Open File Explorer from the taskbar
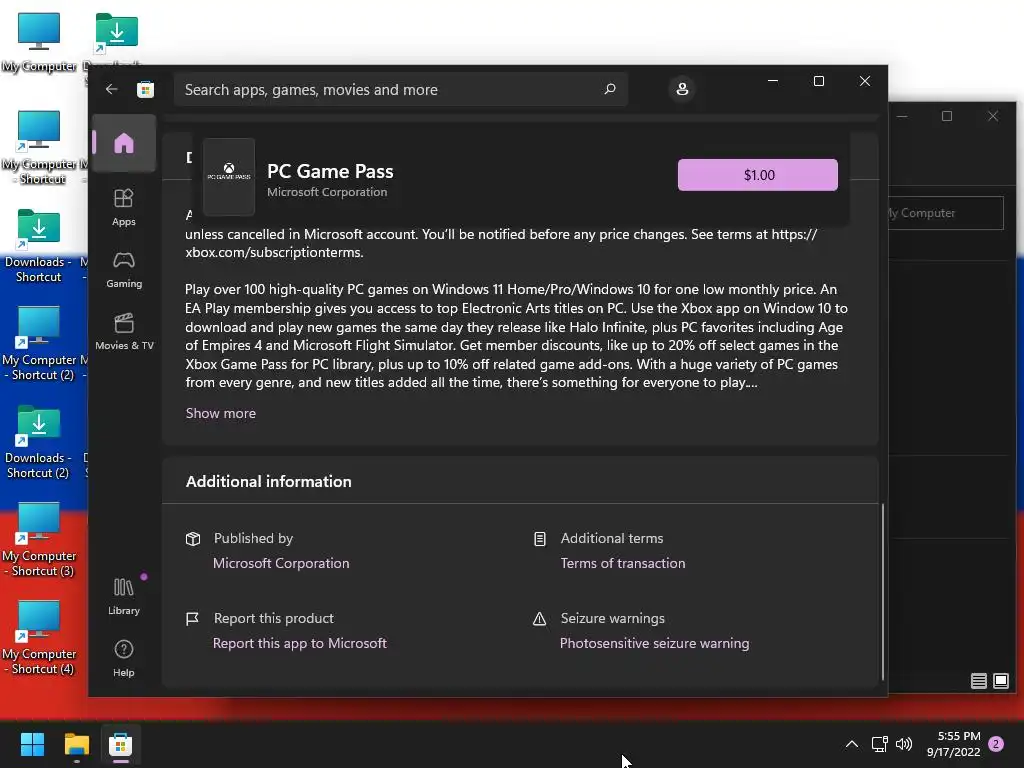The width and height of the screenshot is (1024, 768). [76, 744]
